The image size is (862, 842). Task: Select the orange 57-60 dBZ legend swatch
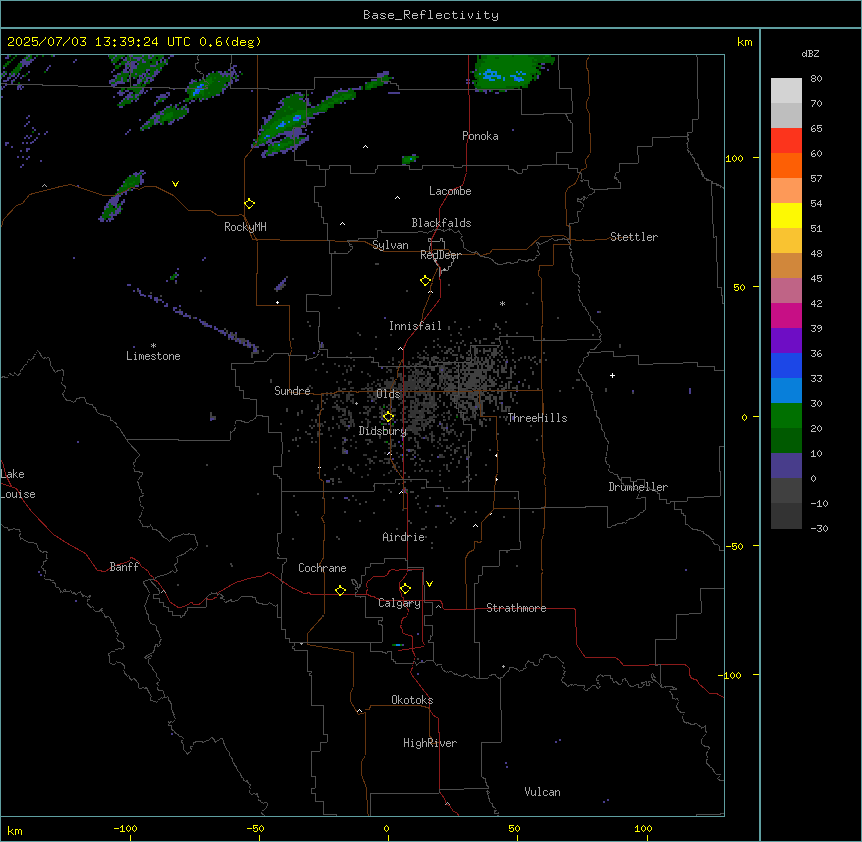tap(786, 165)
